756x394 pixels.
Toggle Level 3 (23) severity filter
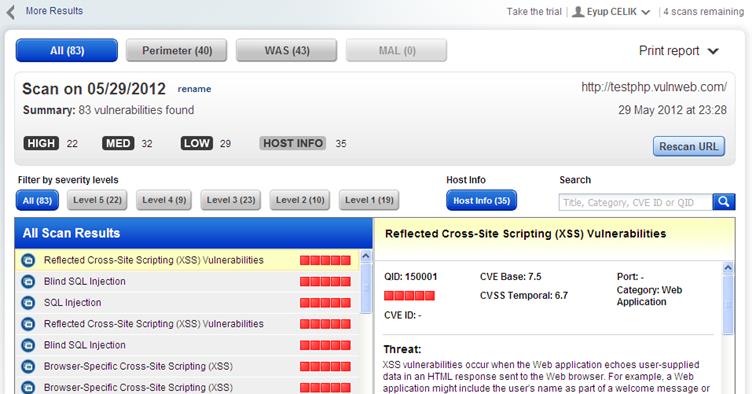(231, 200)
